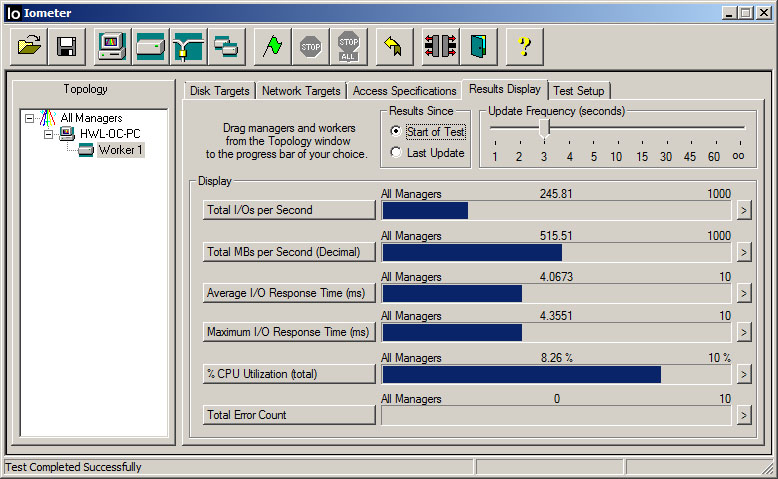
Task: Click the 4.3551 maximum response value
Action: (x=556, y=316)
